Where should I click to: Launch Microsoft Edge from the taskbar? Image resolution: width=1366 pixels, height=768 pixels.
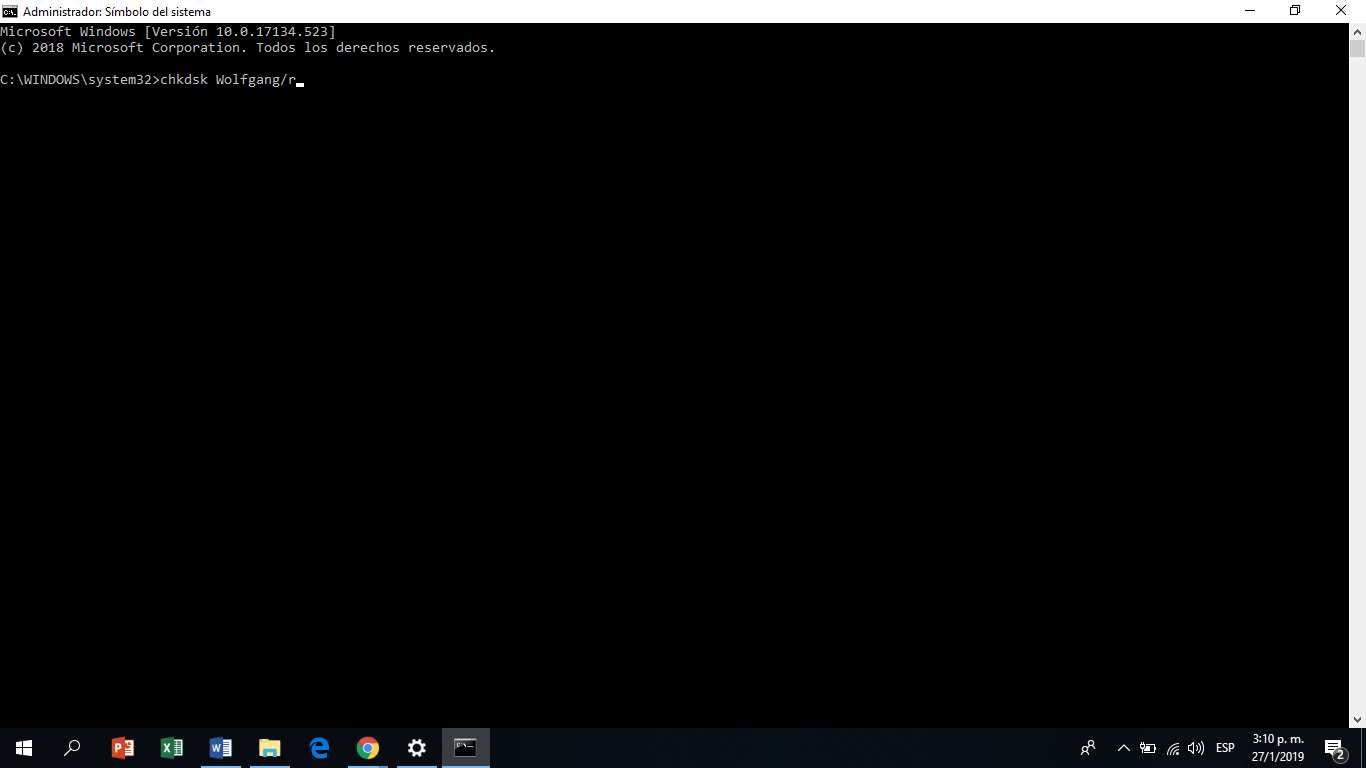pyautogui.click(x=319, y=747)
